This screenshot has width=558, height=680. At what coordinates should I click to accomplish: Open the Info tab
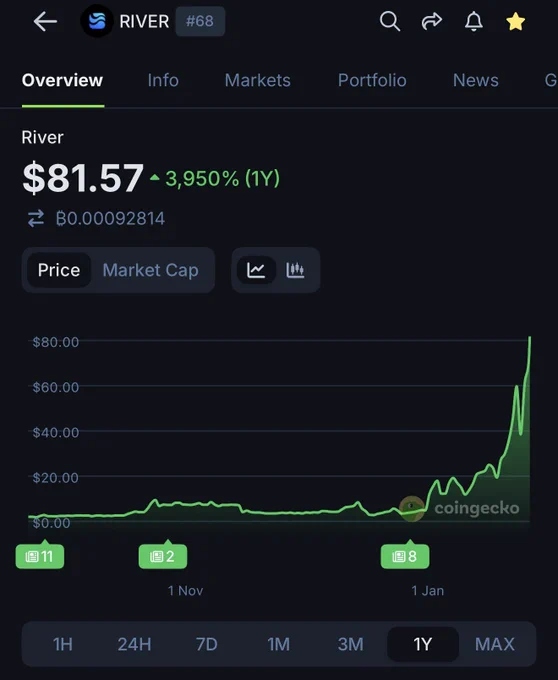point(163,80)
